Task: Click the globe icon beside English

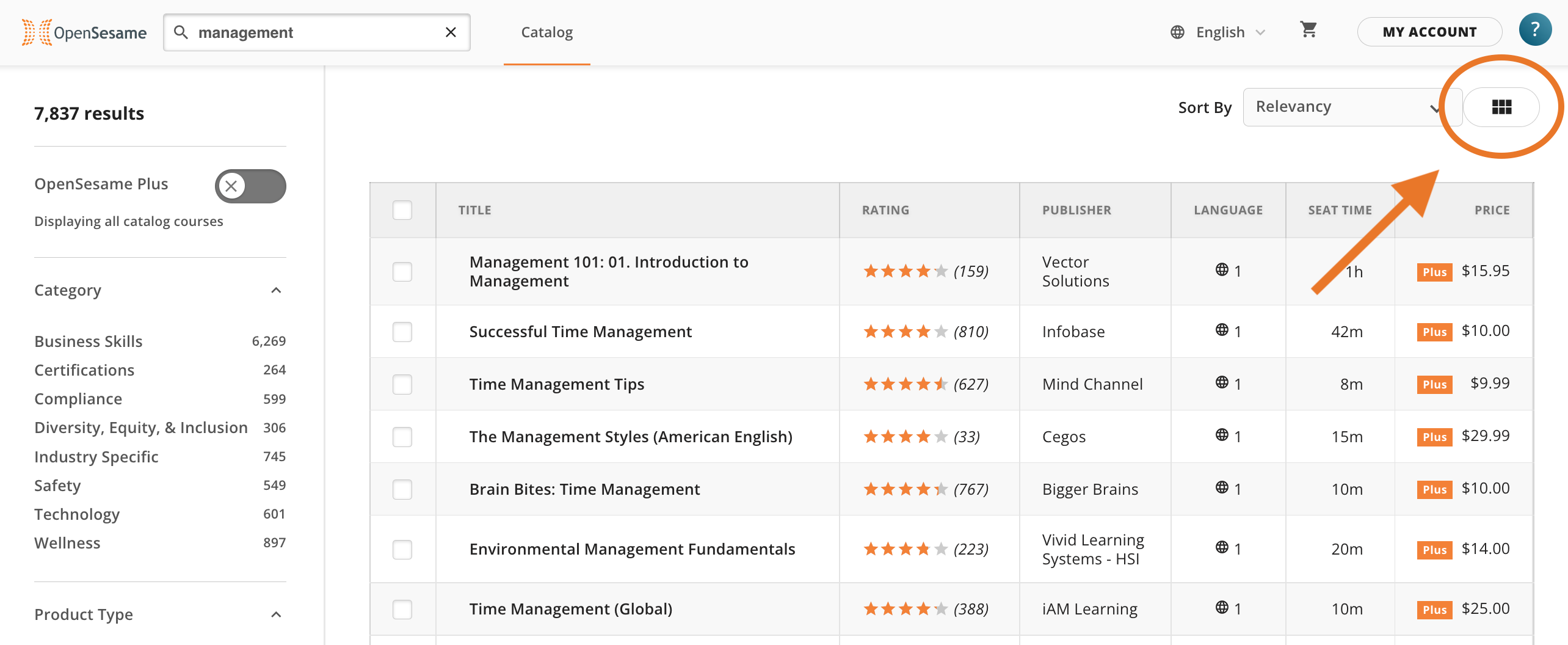Action: pyautogui.click(x=1177, y=32)
